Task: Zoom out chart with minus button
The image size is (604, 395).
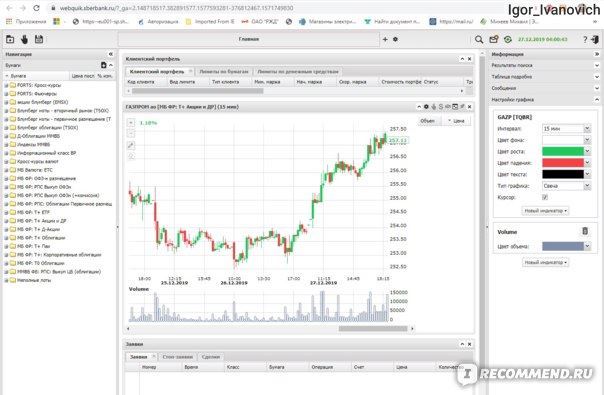Action: pyautogui.click(x=131, y=134)
